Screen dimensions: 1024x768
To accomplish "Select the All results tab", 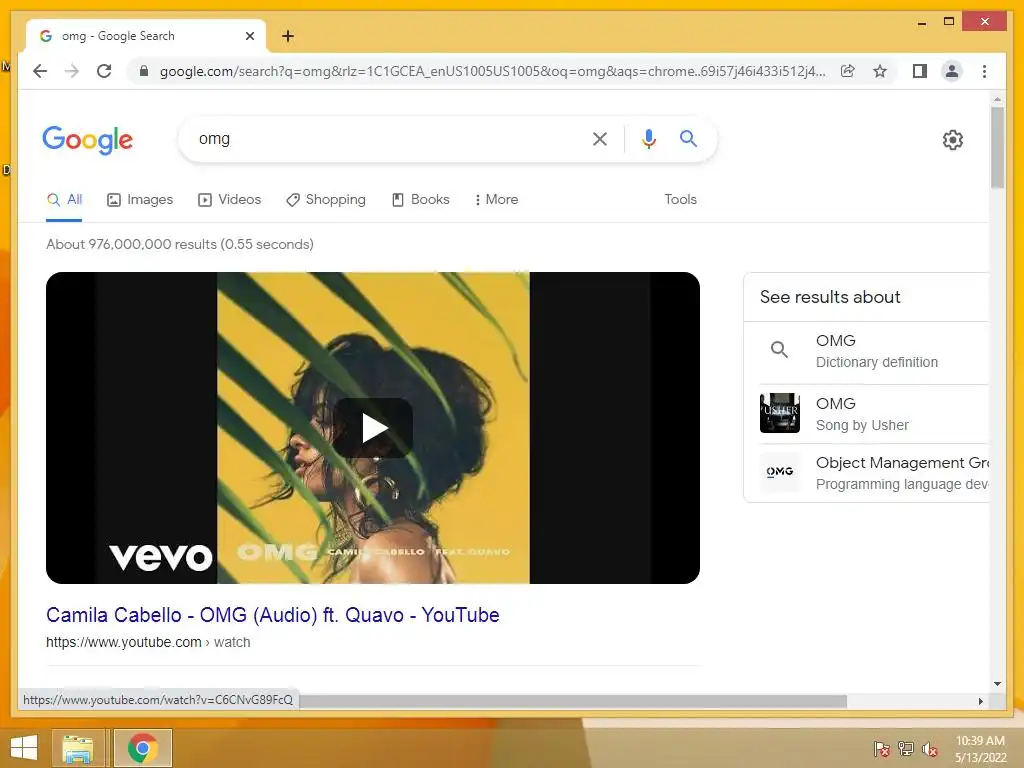I will [64, 199].
